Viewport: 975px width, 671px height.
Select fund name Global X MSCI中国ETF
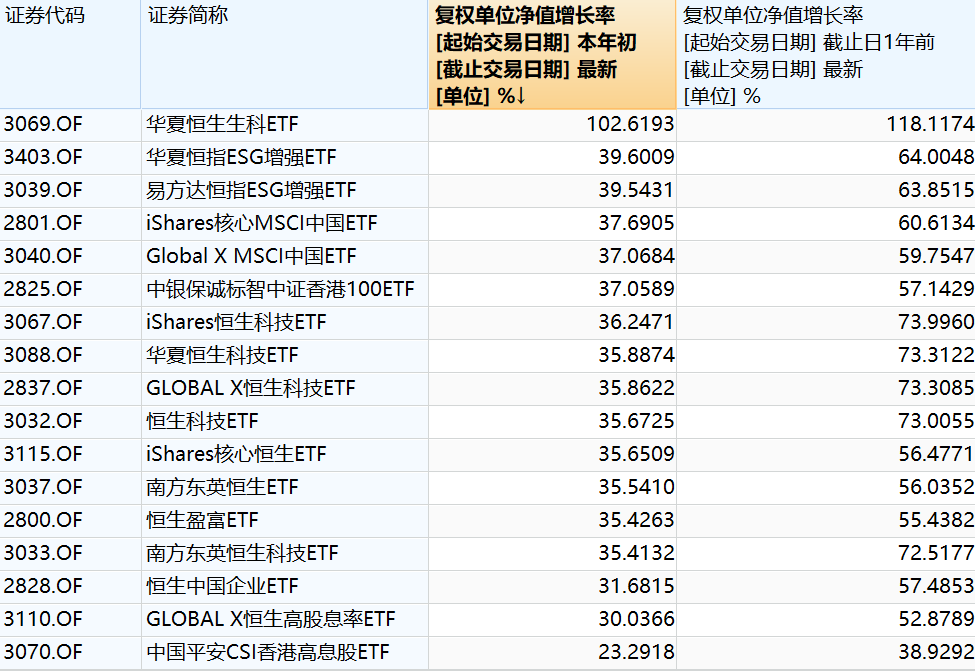pyautogui.click(x=251, y=256)
